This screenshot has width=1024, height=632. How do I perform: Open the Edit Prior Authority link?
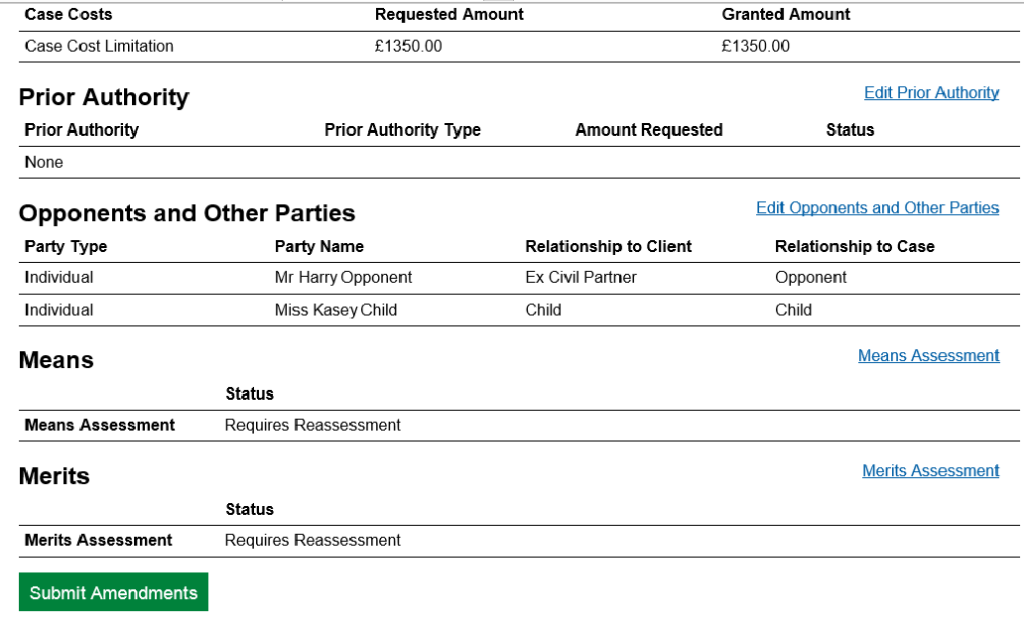pos(931,93)
